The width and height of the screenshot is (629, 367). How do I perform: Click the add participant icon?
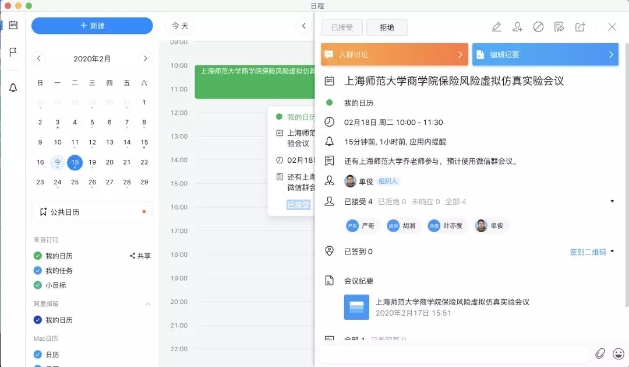[517, 27]
